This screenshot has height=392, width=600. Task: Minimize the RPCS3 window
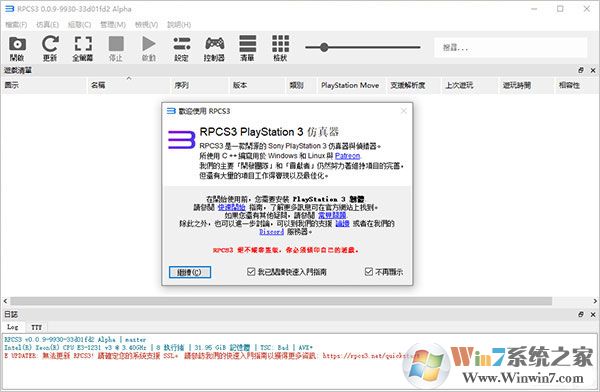[534, 9]
